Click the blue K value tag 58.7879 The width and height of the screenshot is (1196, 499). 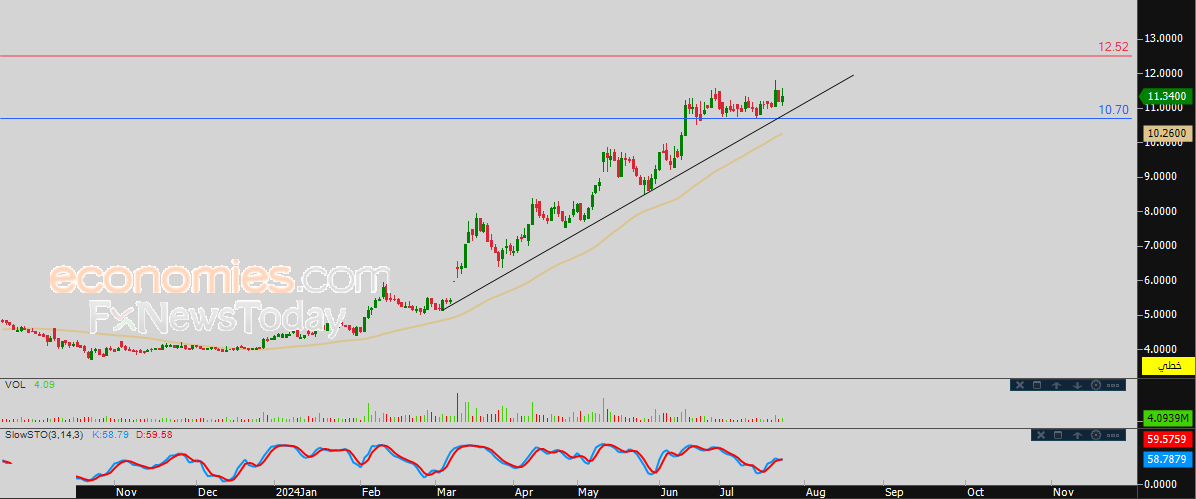tap(1168, 459)
